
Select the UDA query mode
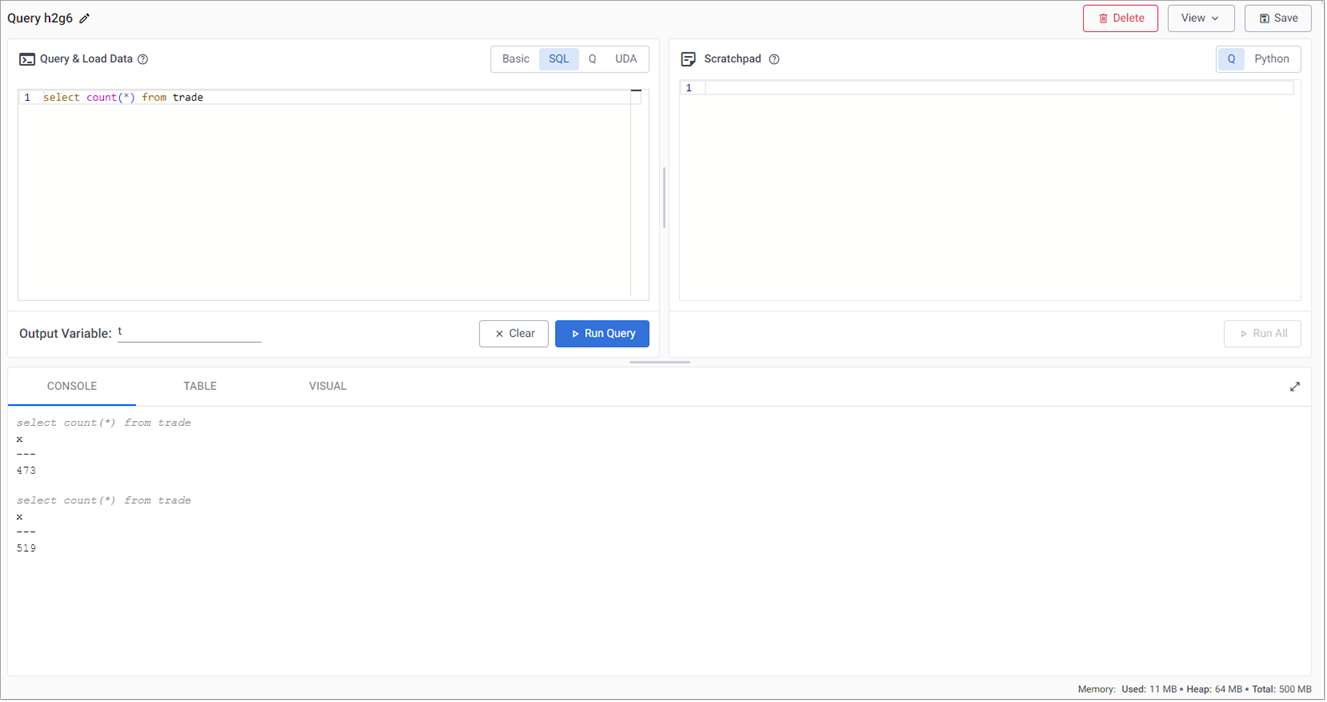pyautogui.click(x=626, y=59)
